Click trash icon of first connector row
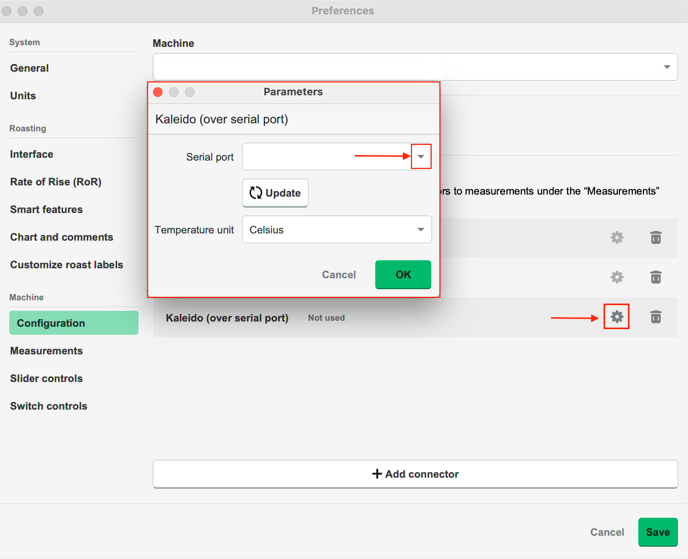The height and width of the screenshot is (559, 688). point(656,237)
